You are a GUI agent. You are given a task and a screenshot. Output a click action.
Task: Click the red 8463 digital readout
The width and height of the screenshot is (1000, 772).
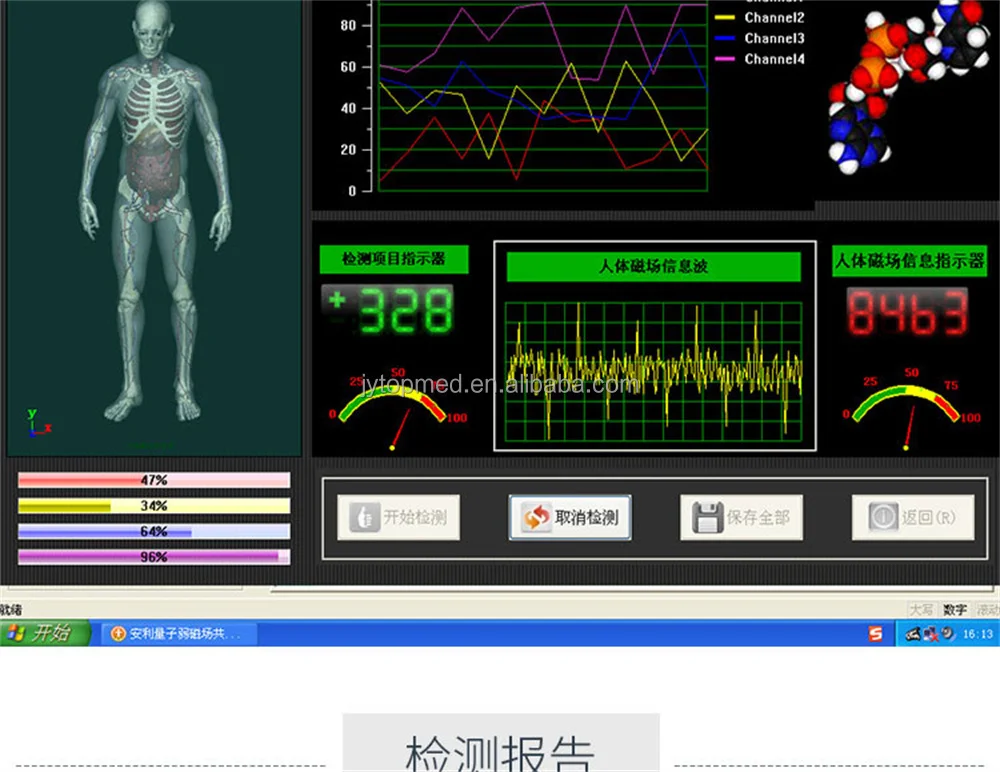(x=907, y=312)
